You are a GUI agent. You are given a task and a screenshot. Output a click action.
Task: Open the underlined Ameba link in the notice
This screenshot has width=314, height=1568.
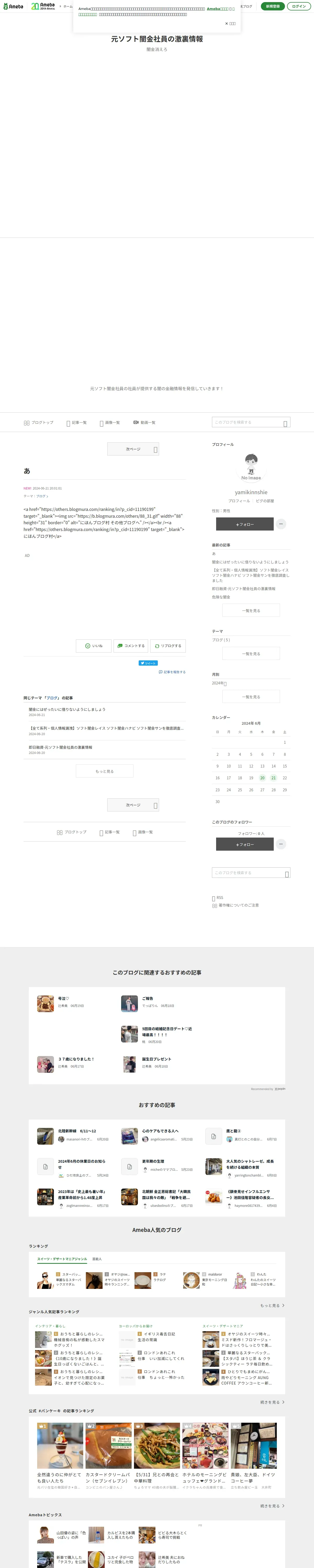217,9
